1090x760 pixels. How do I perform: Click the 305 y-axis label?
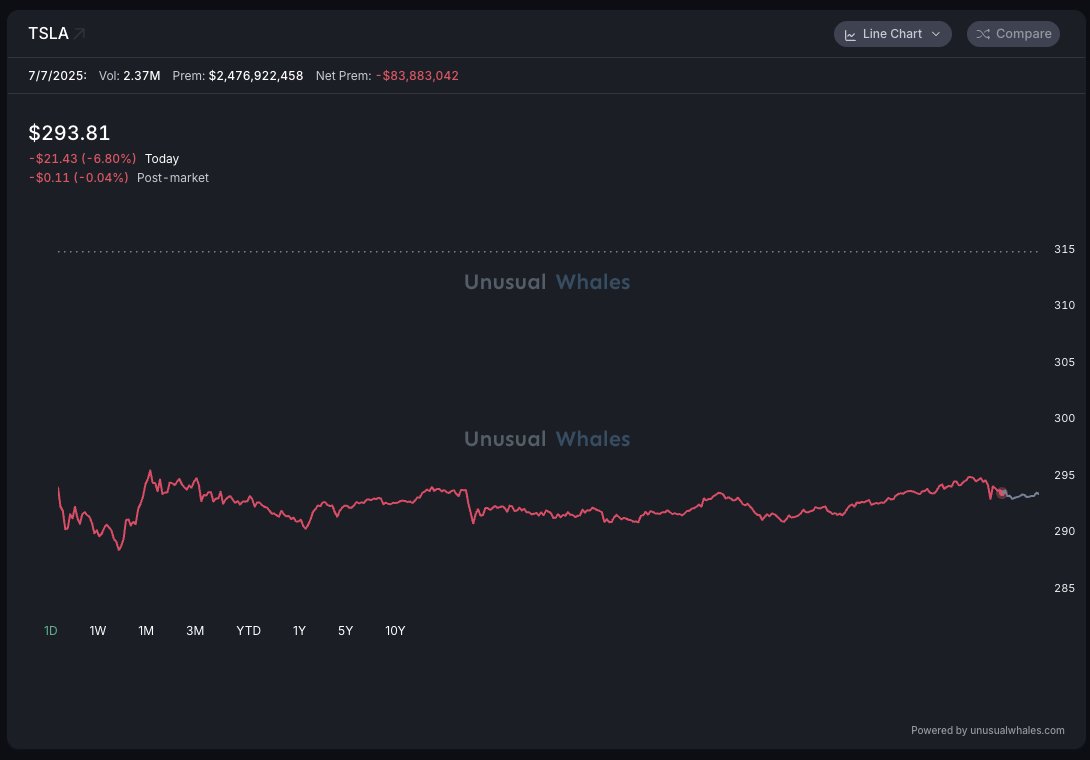[x=1064, y=362]
